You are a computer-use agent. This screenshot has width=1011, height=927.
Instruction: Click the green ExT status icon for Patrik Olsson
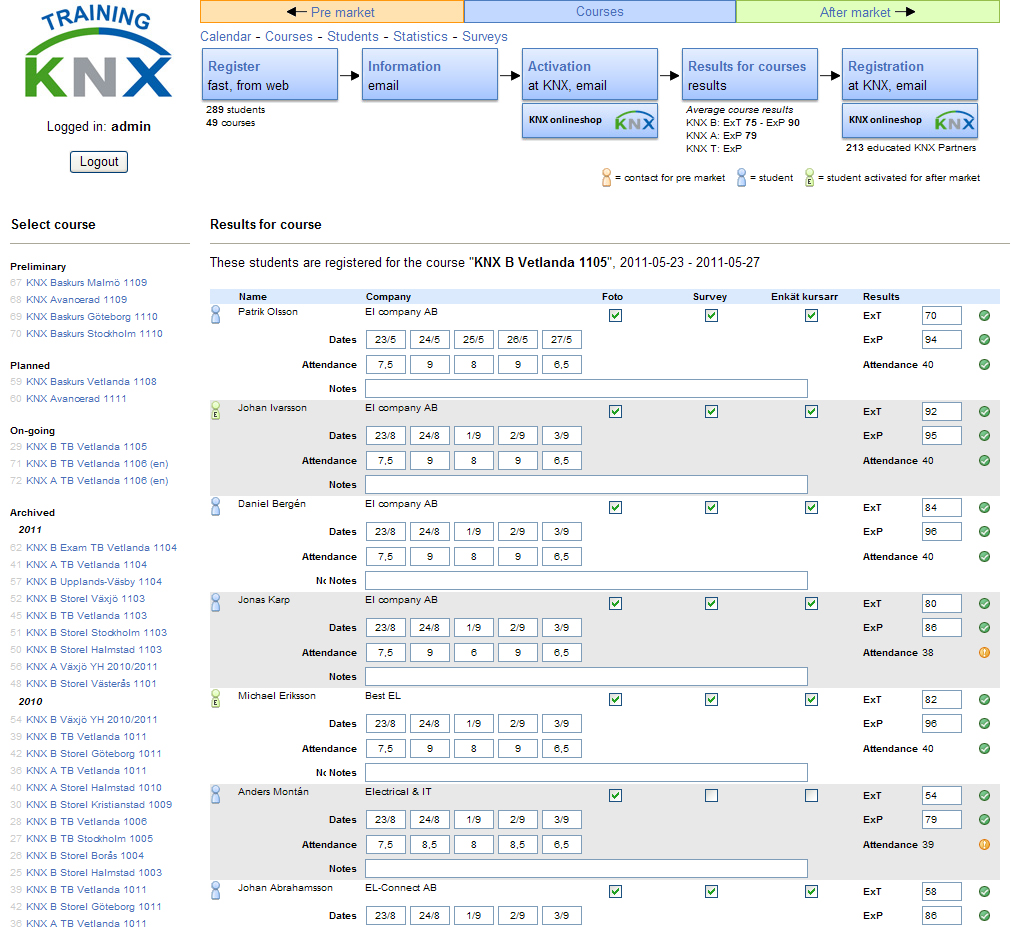(x=984, y=316)
